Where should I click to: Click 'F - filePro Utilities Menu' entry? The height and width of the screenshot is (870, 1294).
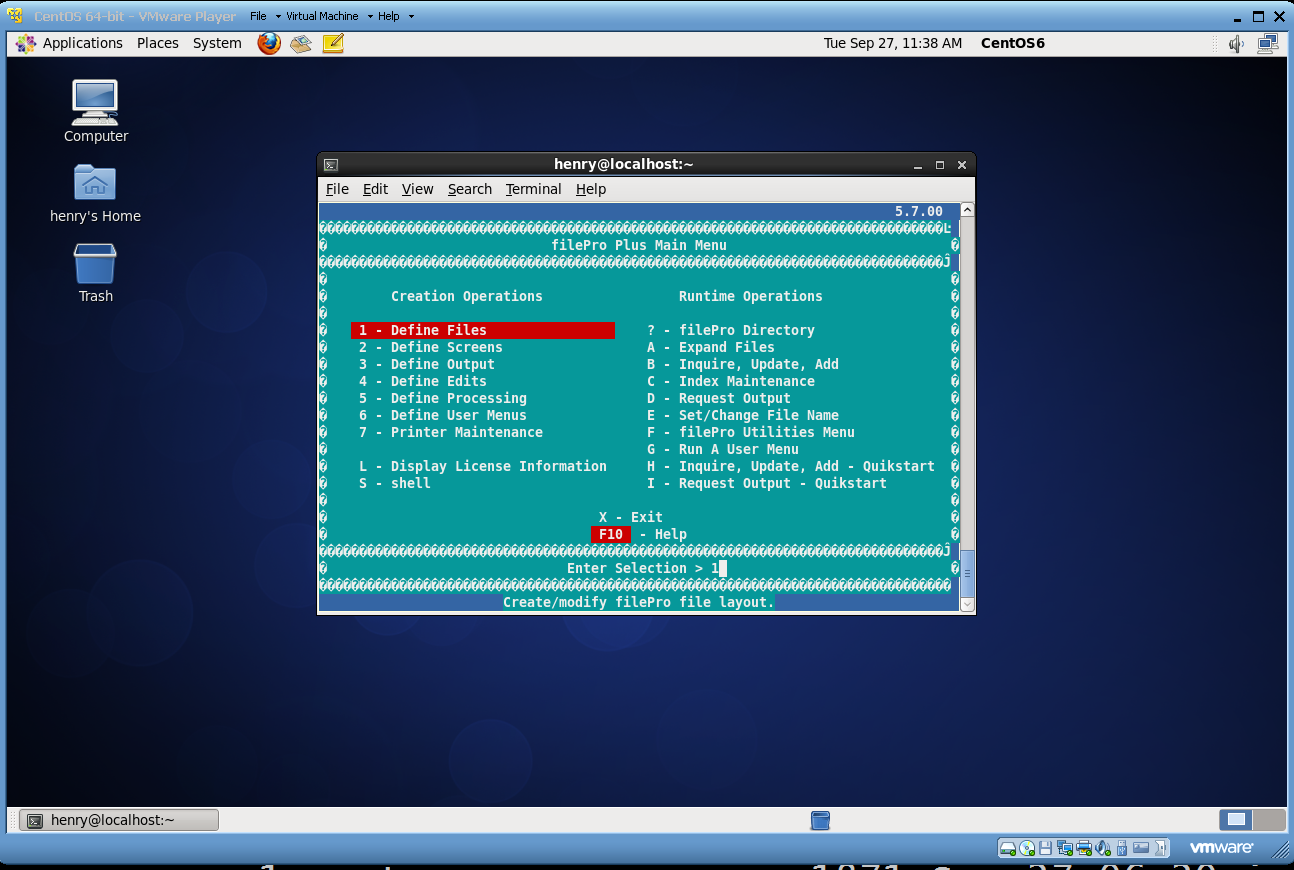tap(751, 432)
